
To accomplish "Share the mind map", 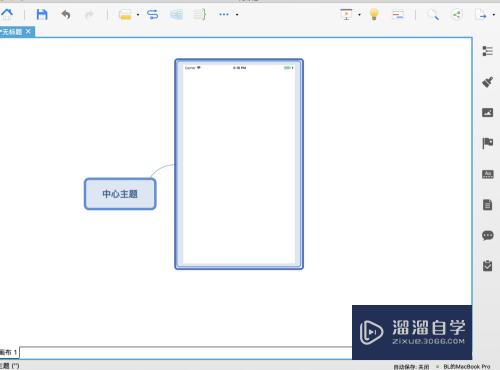I will click(456, 15).
